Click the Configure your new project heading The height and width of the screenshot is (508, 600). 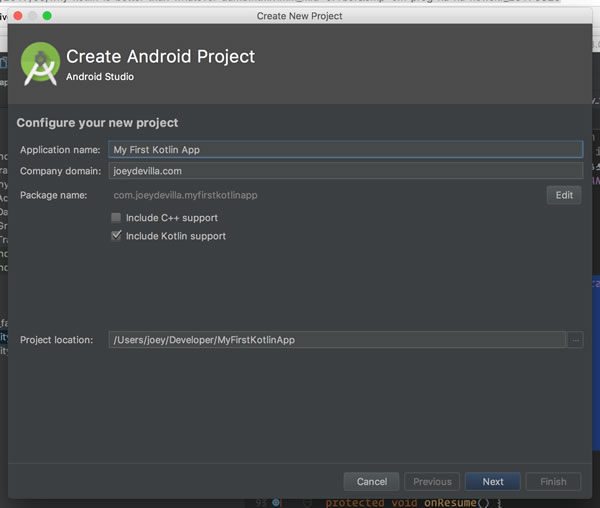pyautogui.click(x=97, y=123)
